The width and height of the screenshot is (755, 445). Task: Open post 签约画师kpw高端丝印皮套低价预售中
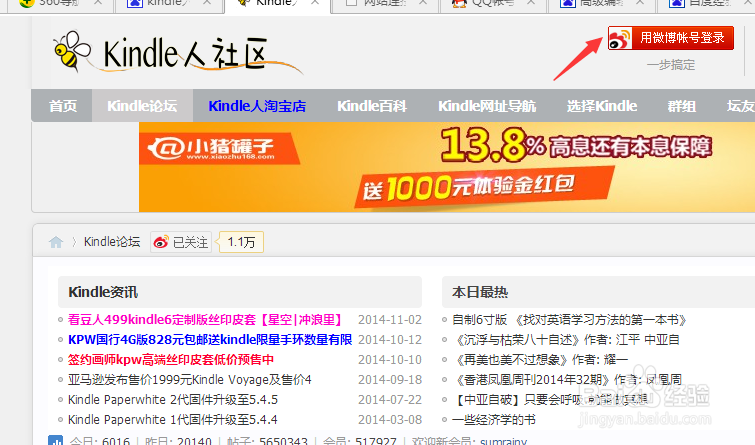pos(171,360)
